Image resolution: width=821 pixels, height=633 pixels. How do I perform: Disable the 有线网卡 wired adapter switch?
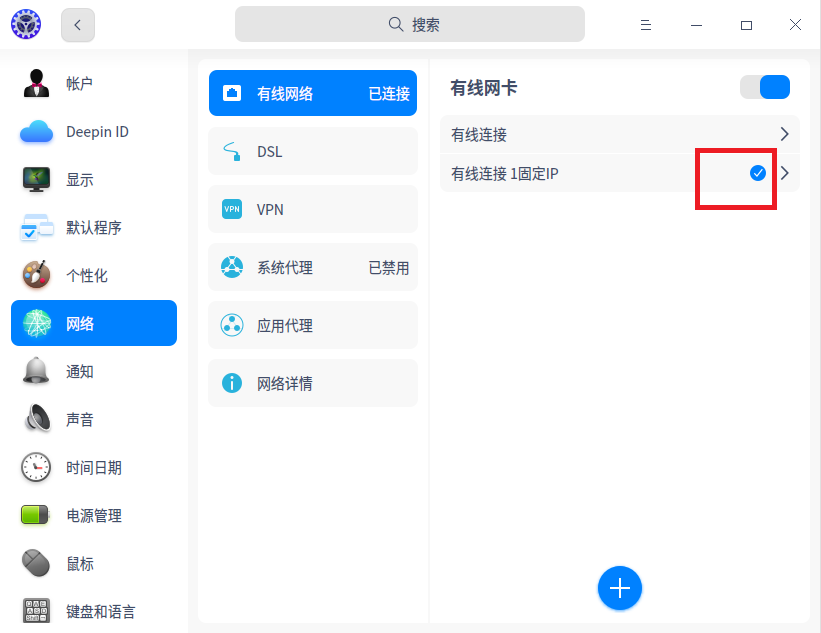pyautogui.click(x=764, y=87)
